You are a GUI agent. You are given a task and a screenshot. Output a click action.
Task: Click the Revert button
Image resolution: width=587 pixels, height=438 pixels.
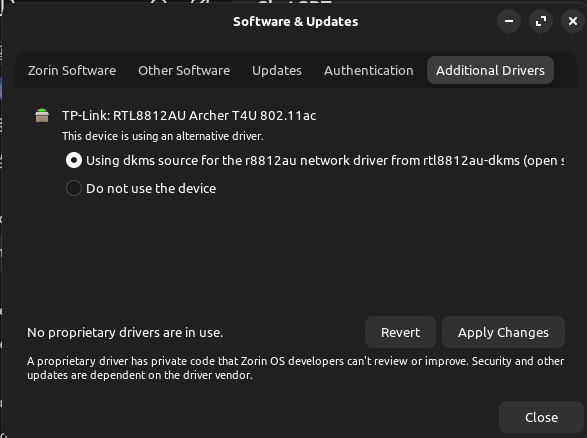tap(400, 332)
